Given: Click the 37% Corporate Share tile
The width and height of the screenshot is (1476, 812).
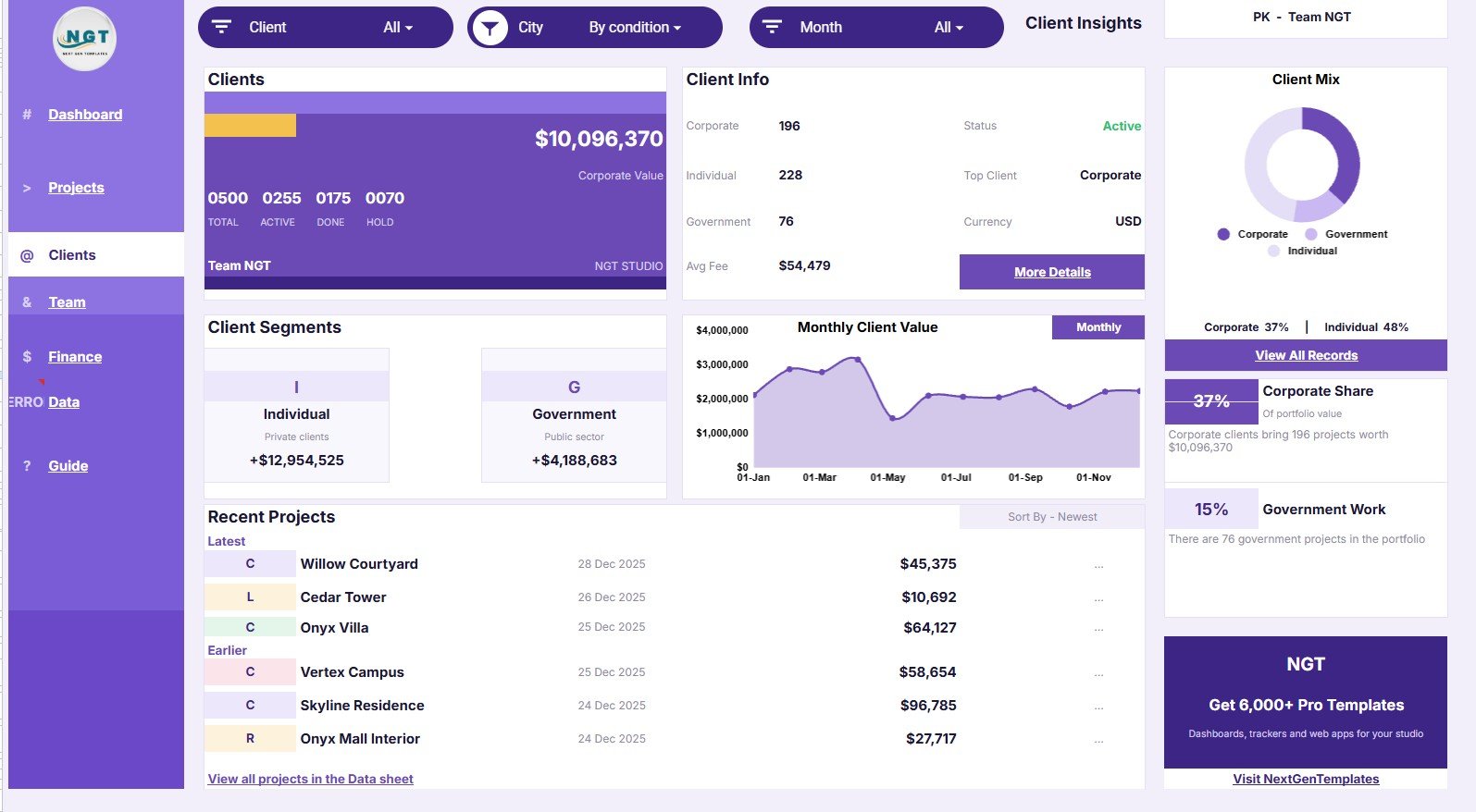Looking at the screenshot, I should point(1211,401).
